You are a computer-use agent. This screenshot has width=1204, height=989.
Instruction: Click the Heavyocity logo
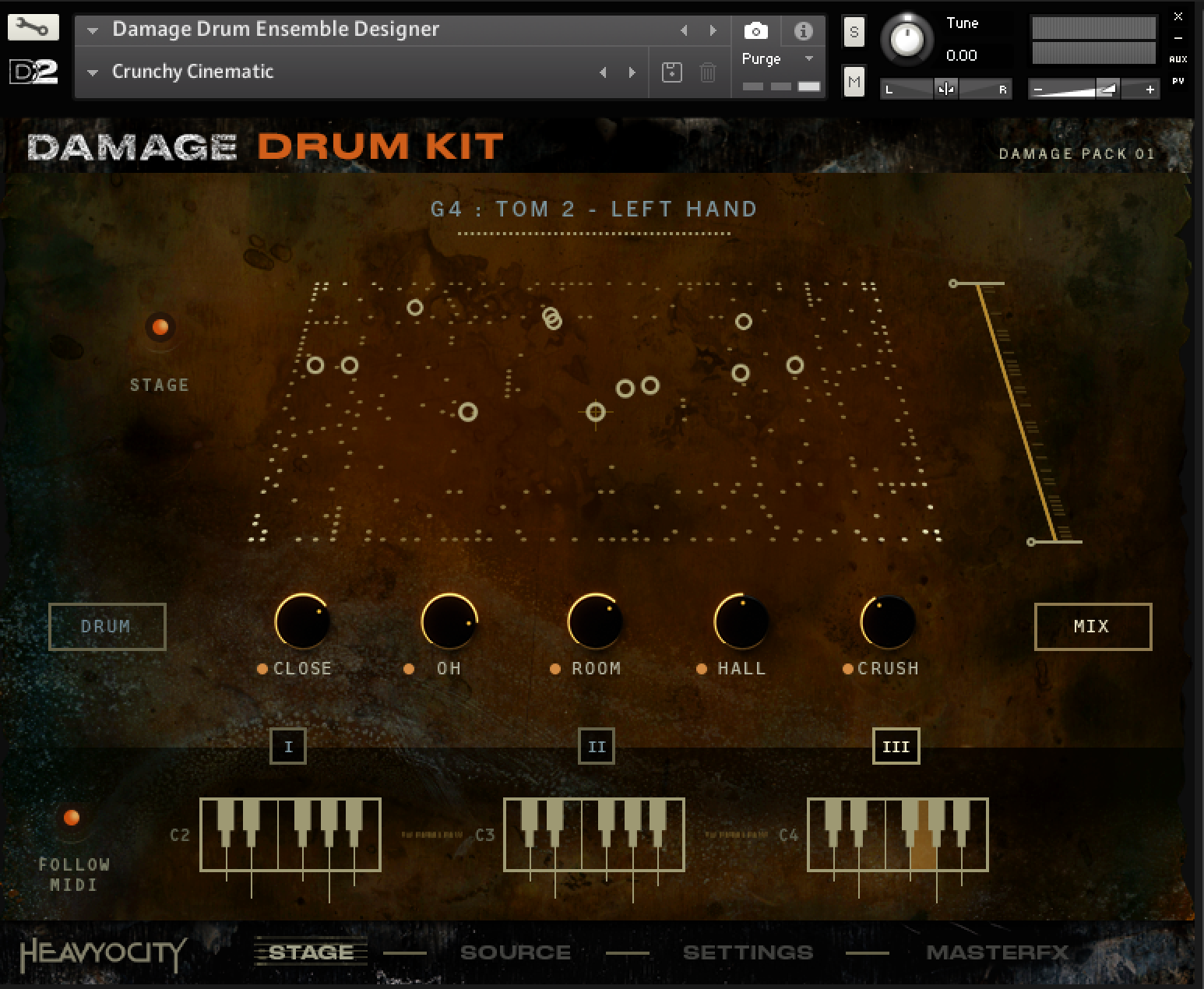[102, 953]
